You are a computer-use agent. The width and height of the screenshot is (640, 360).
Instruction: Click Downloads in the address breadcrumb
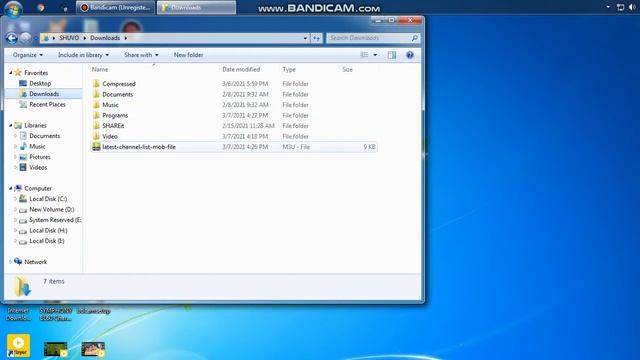(x=105, y=38)
